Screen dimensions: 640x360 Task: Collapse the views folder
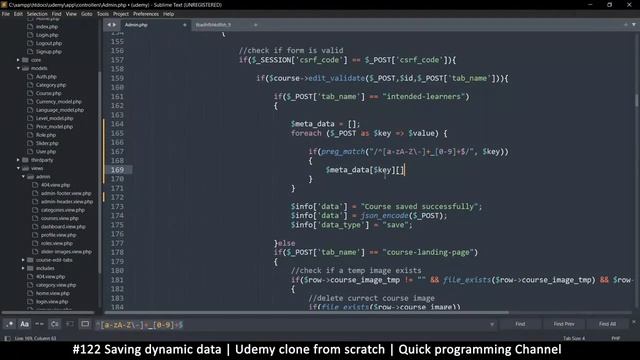click(18, 168)
